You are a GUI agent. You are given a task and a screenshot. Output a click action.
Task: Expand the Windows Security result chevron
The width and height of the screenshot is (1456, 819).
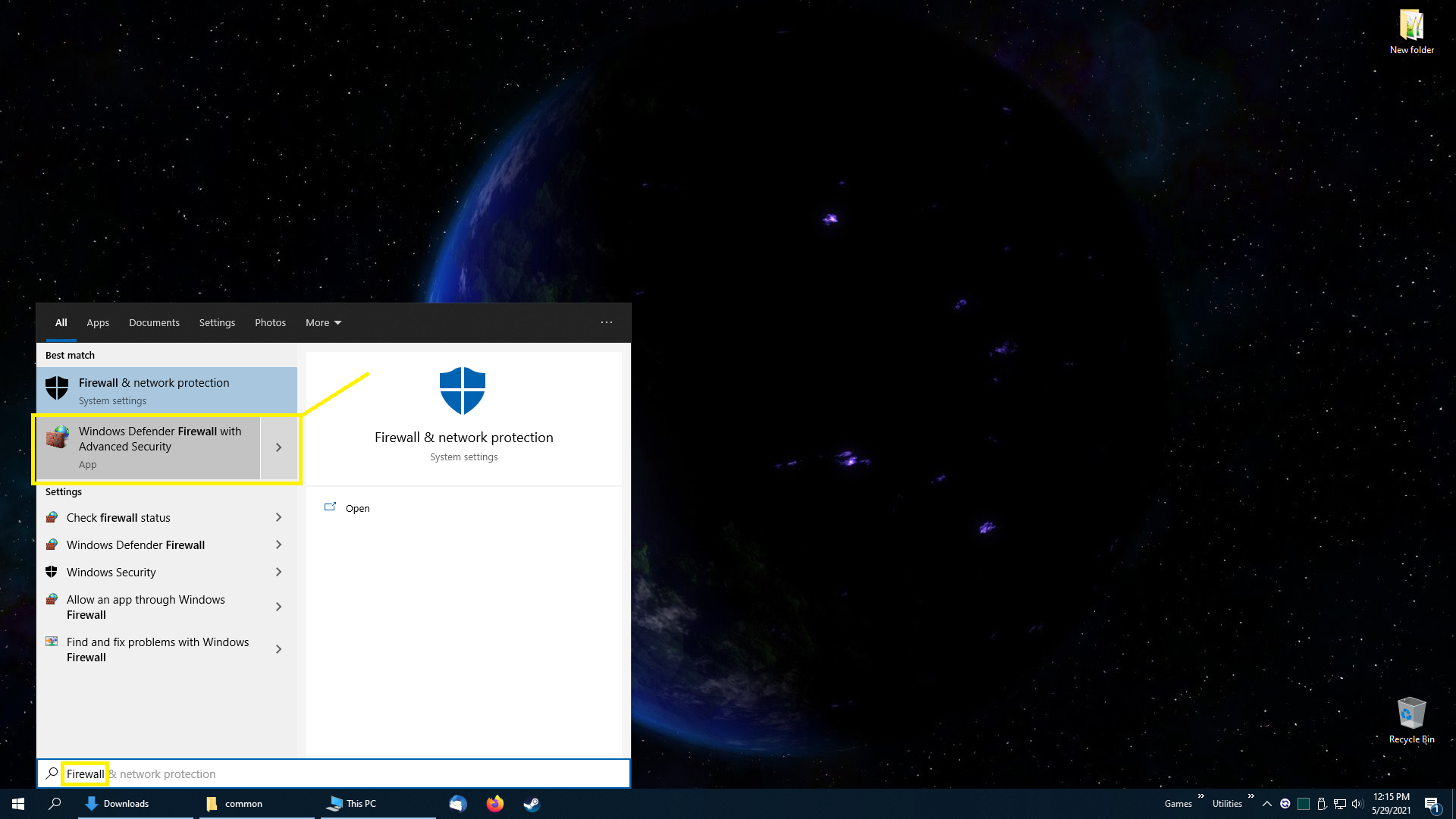tap(278, 572)
